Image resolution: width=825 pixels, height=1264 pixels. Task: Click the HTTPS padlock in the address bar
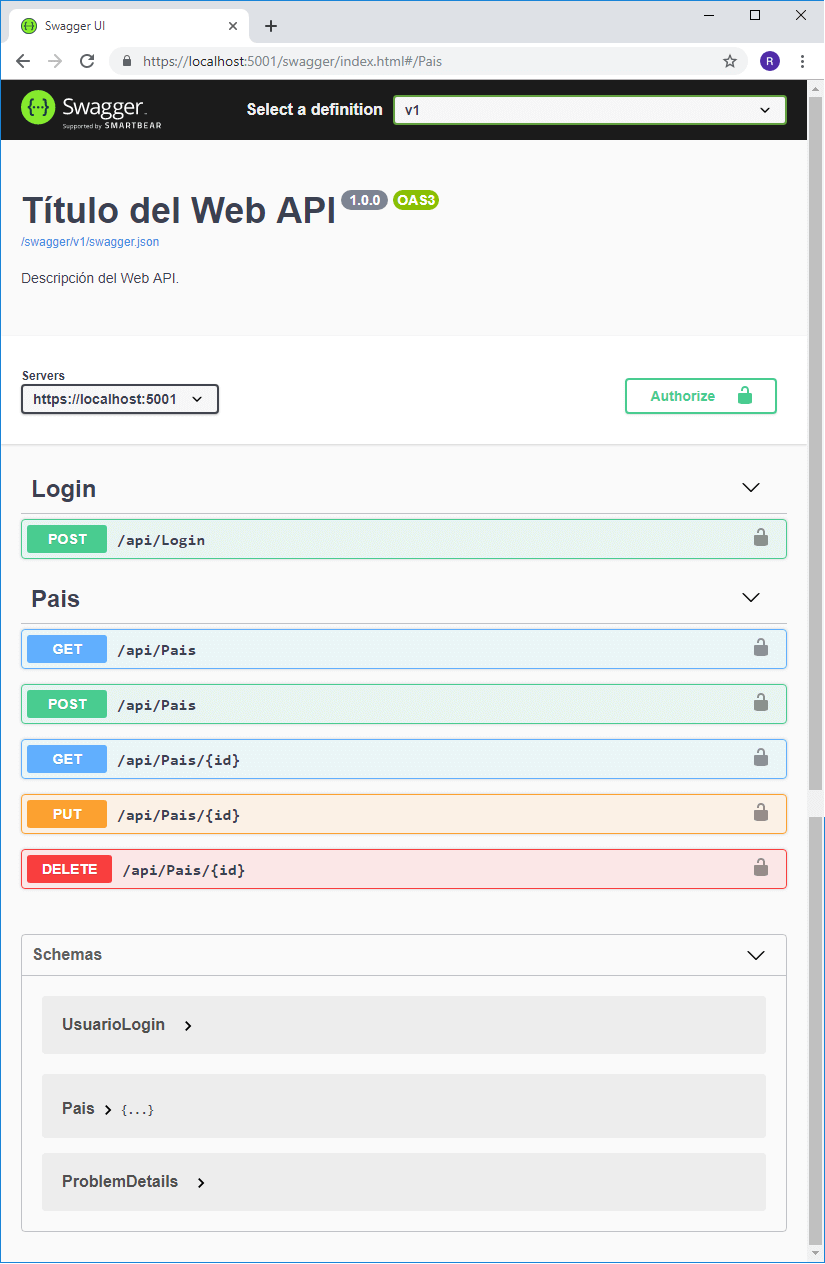tap(125, 61)
